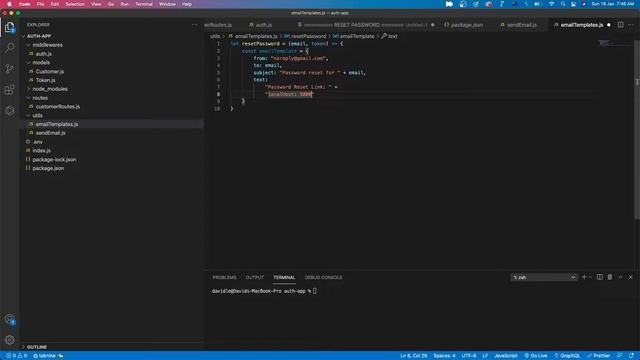The image size is (640, 360).
Task: Change indentation via Spaces: 4
Action: pyautogui.click(x=444, y=356)
